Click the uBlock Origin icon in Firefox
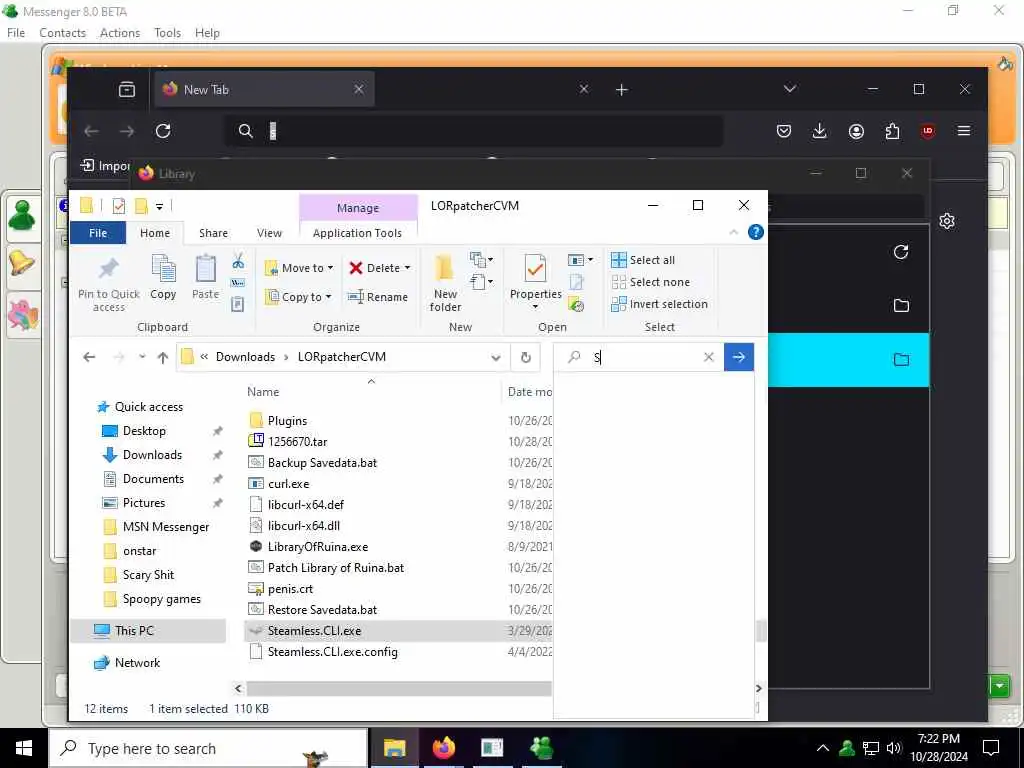 point(928,131)
